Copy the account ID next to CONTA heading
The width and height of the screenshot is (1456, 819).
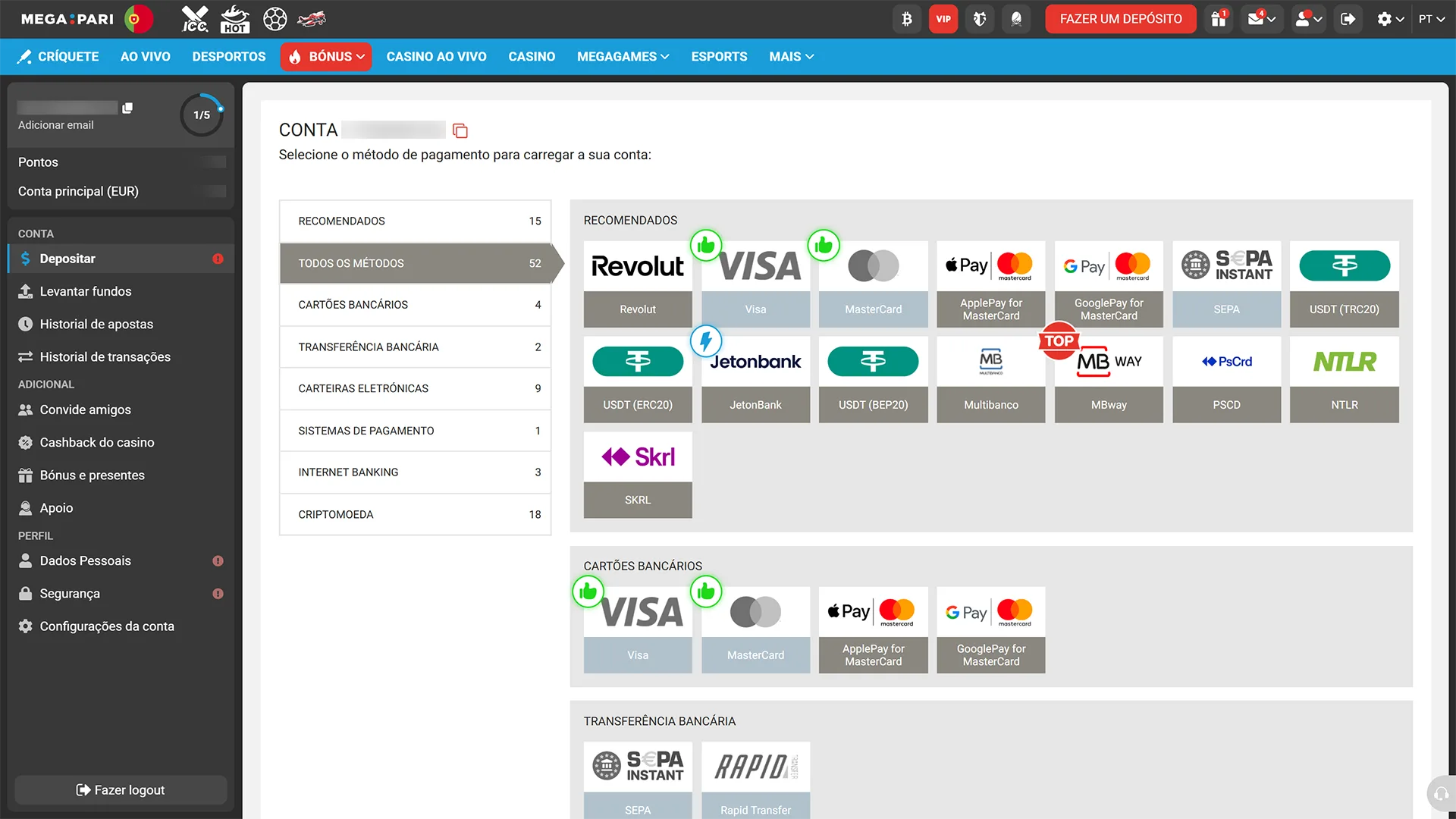pos(460,130)
